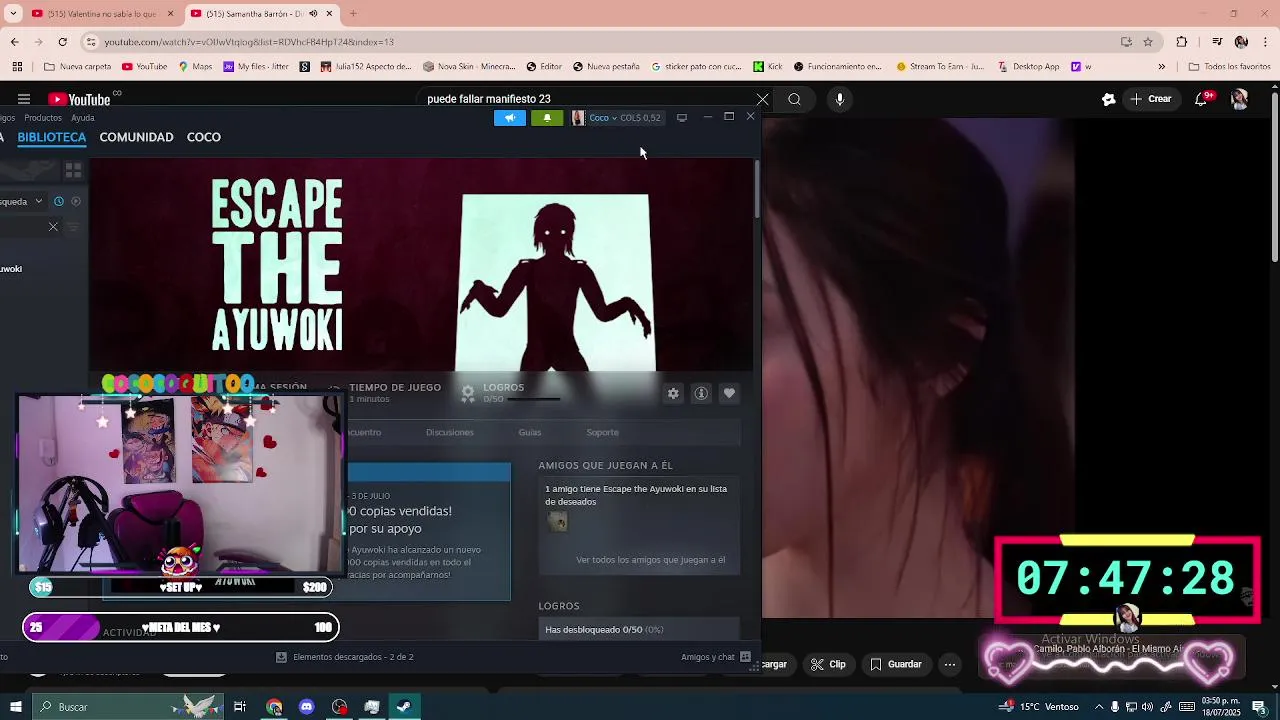Open the Windows Start menu

pyautogui.click(x=15, y=707)
